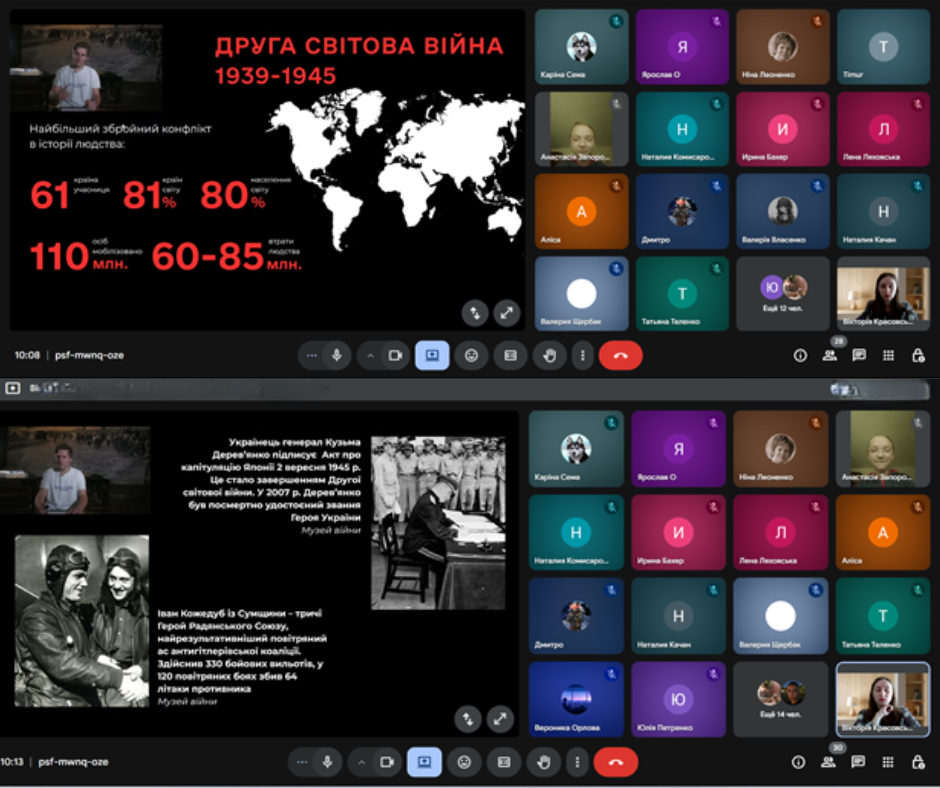
Task: Mute the microphone in the 10:08 meeting
Action: [336, 355]
